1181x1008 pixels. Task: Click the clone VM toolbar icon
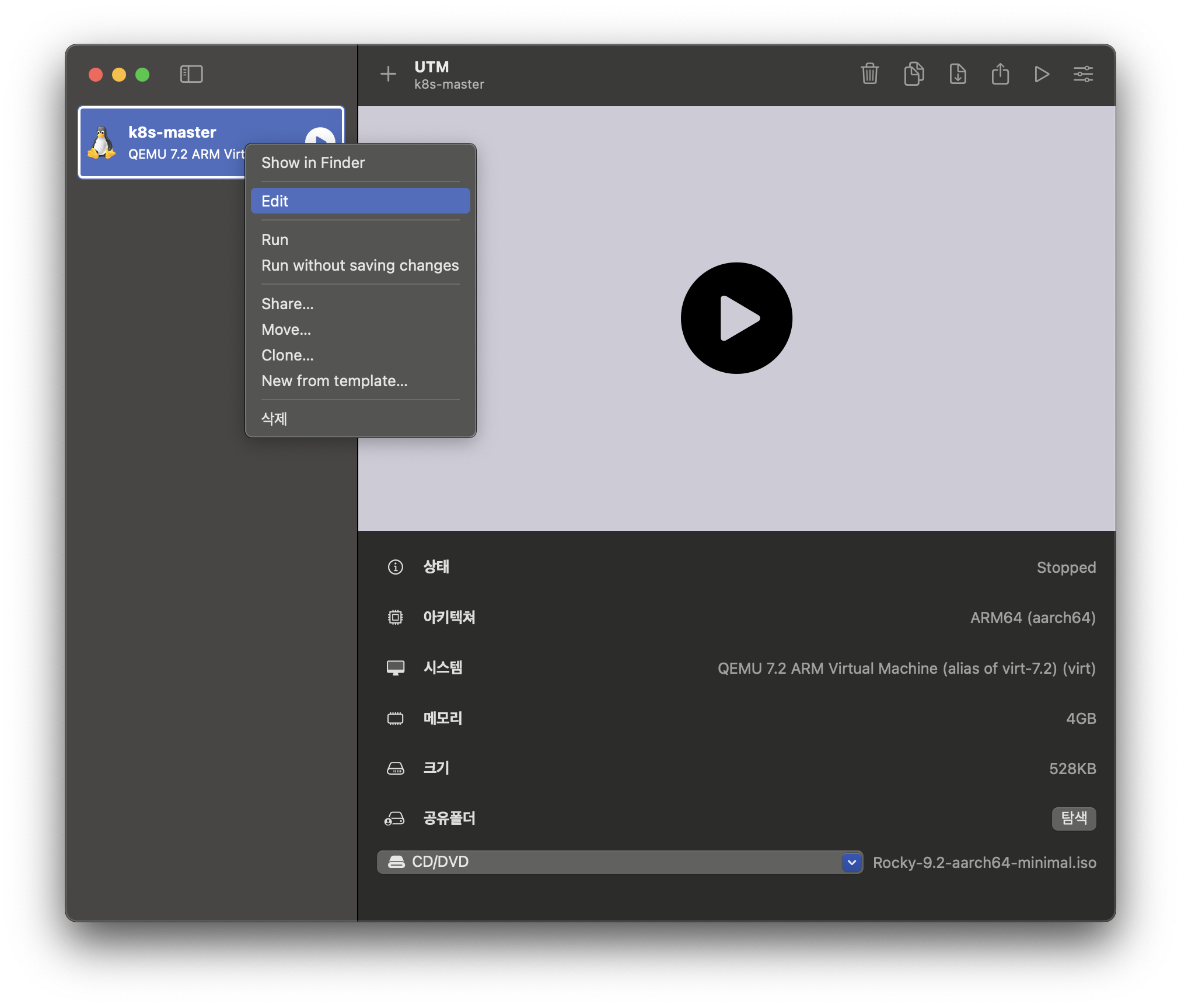tap(914, 74)
